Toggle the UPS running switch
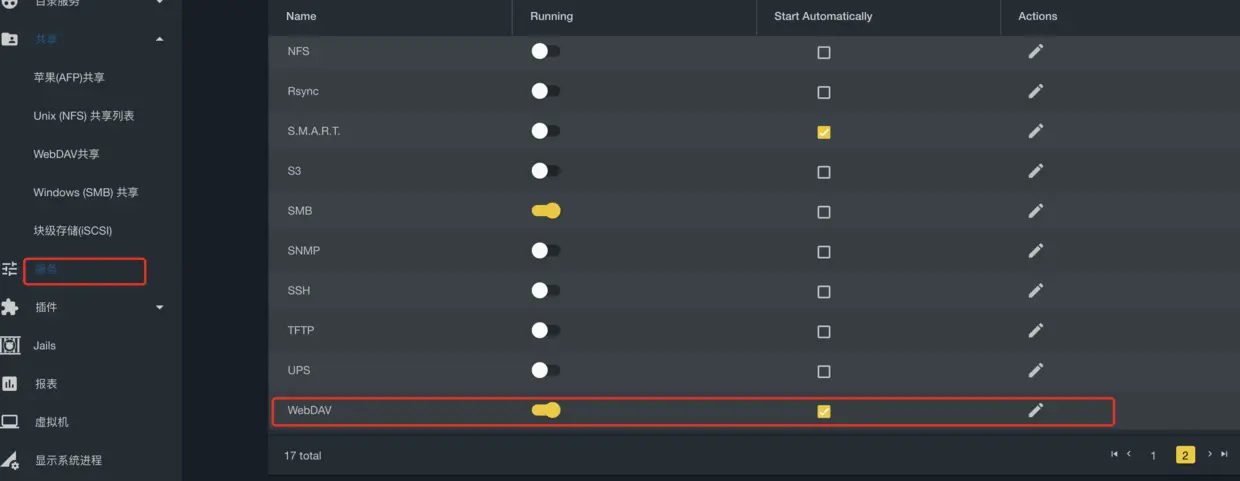1240x481 pixels. coord(545,370)
